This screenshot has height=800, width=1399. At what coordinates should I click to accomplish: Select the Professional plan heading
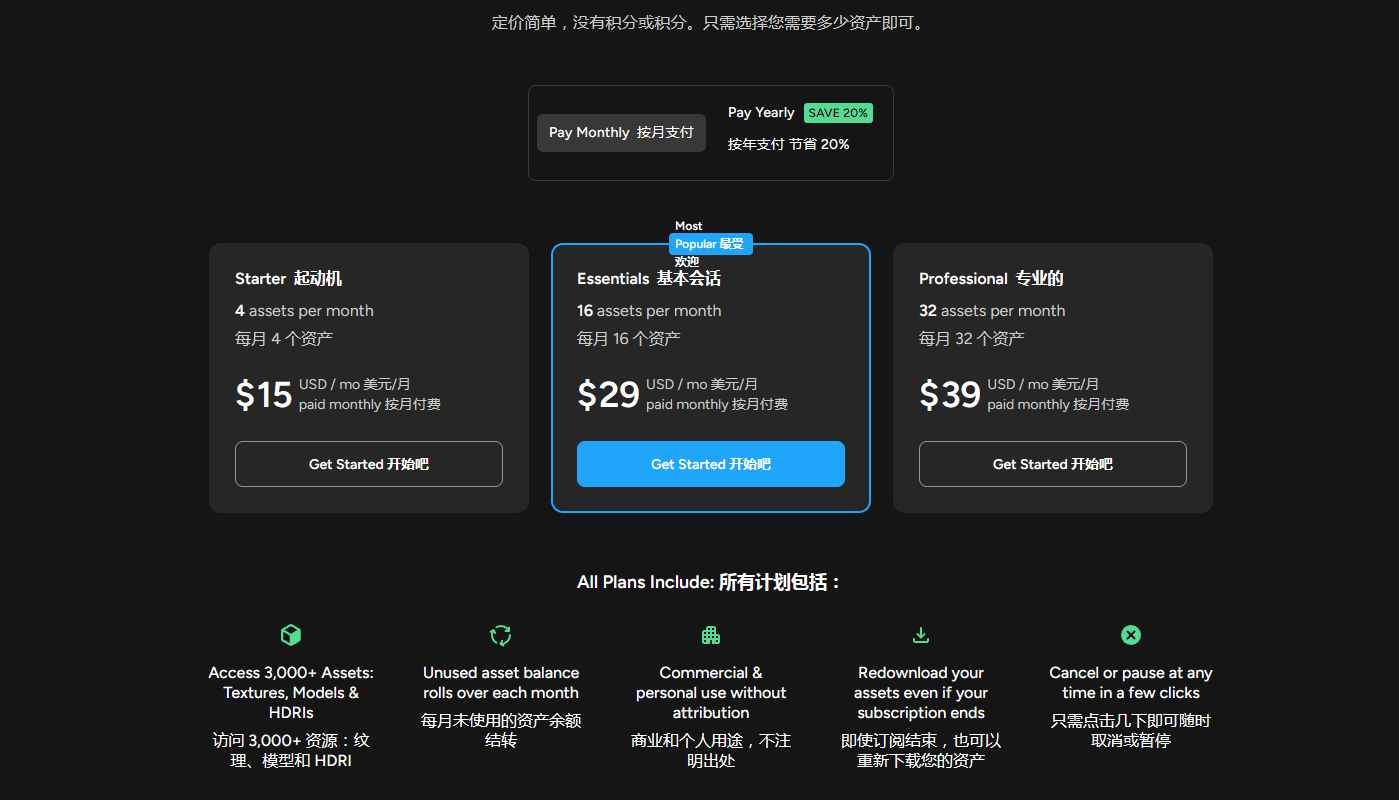point(990,279)
